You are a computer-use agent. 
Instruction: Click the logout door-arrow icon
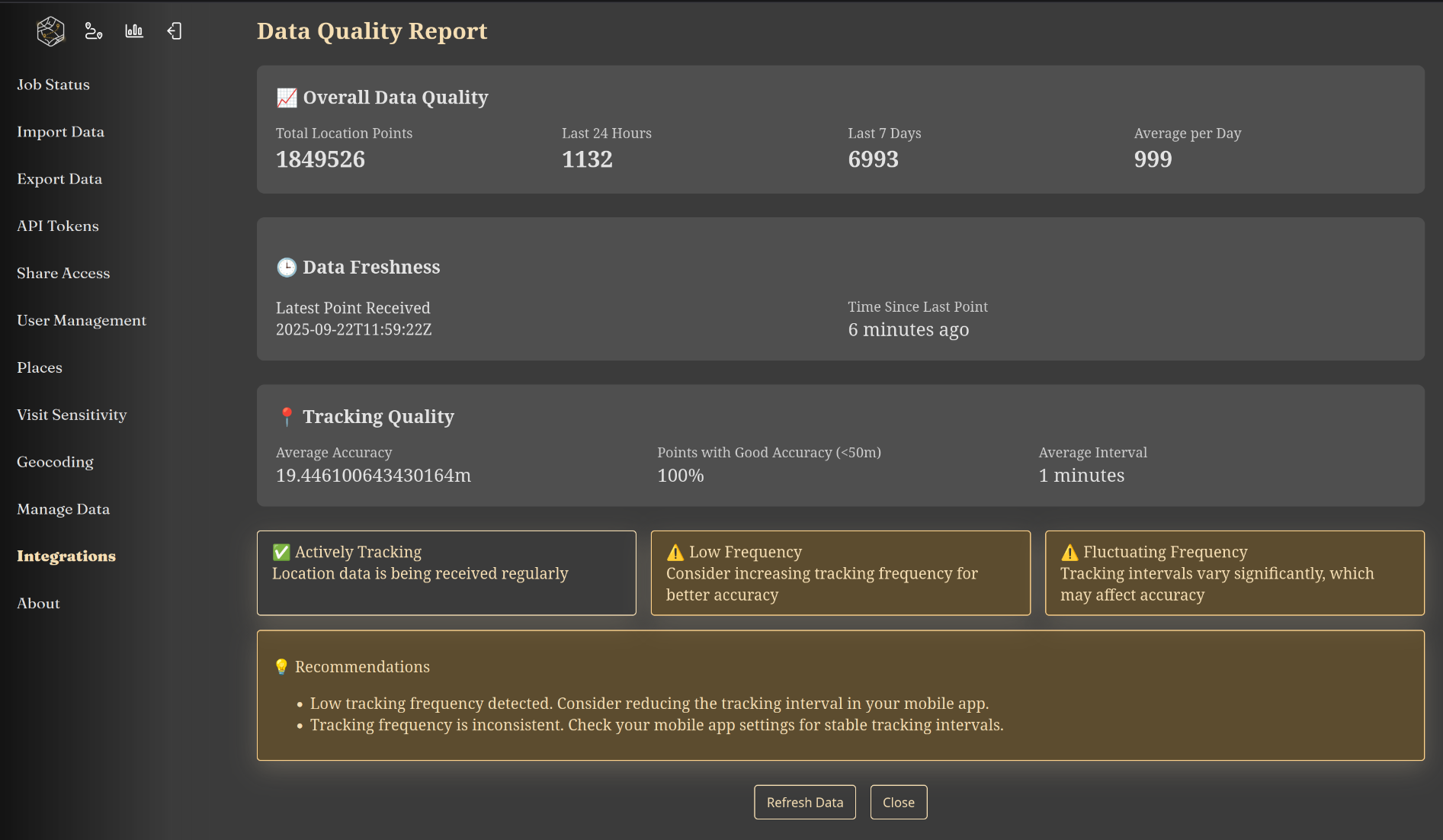tap(175, 31)
